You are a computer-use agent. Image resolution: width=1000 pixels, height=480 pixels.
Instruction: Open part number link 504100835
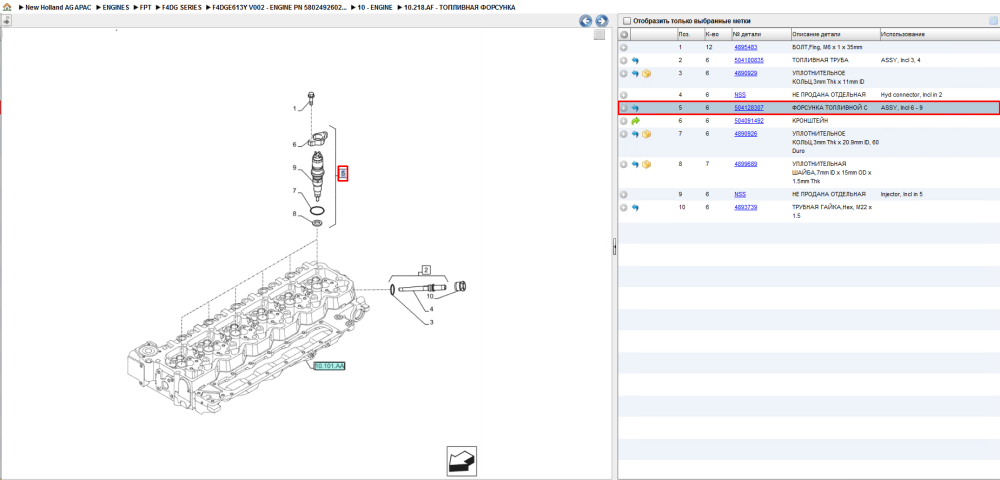tap(749, 60)
